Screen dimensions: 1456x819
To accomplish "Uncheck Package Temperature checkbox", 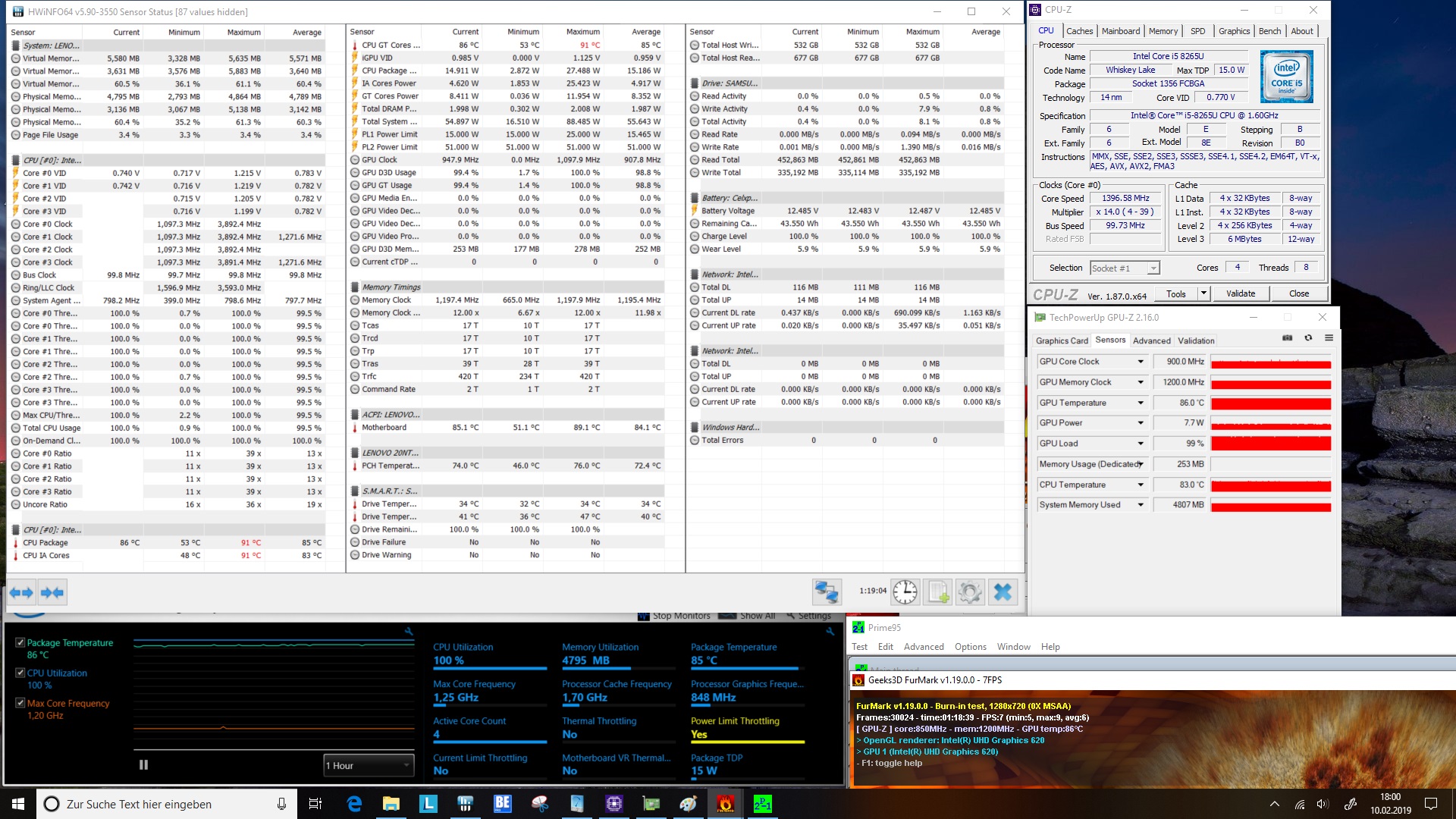I will pos(20,642).
